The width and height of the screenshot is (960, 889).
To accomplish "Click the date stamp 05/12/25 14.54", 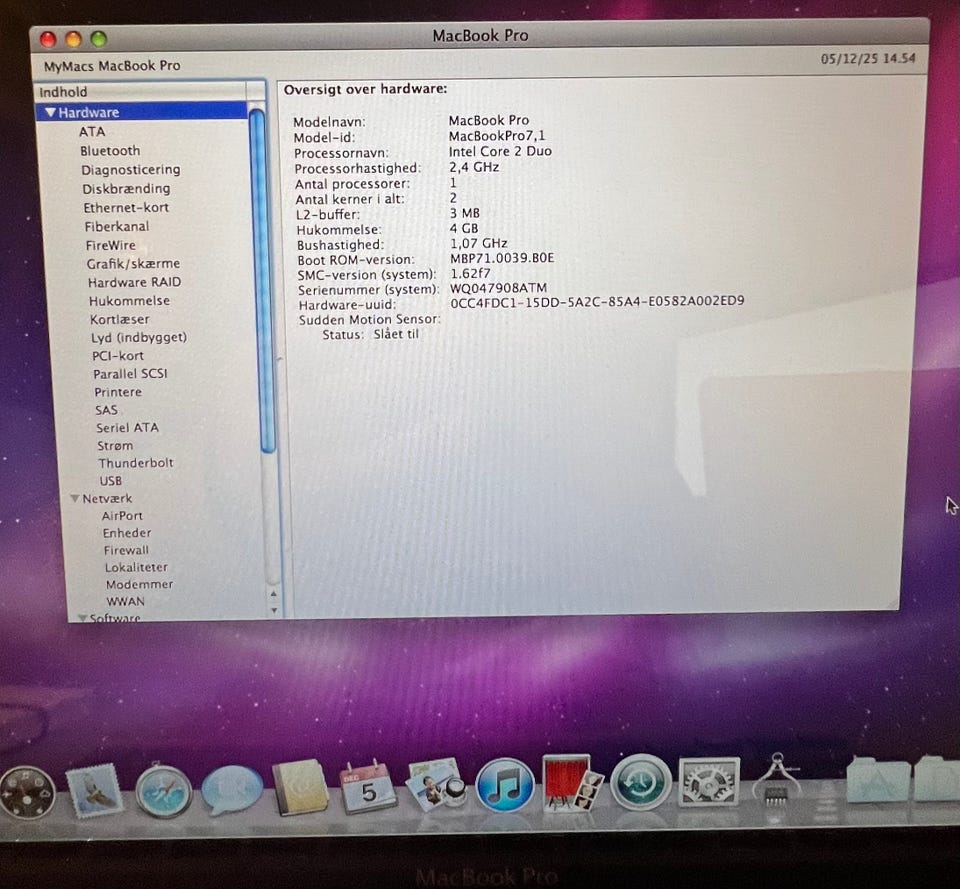I will [868, 58].
